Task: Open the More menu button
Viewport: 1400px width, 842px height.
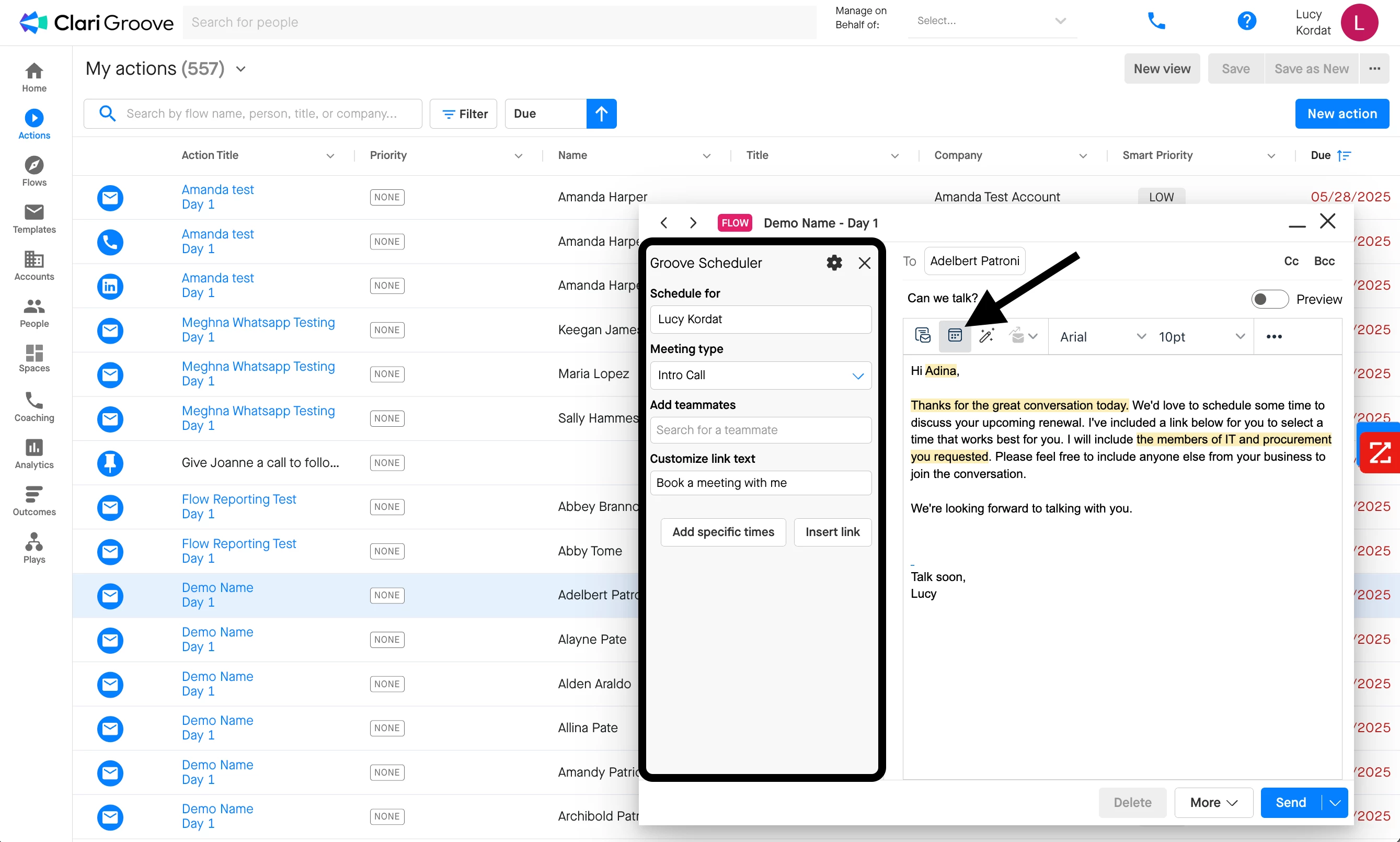Action: tap(1213, 802)
